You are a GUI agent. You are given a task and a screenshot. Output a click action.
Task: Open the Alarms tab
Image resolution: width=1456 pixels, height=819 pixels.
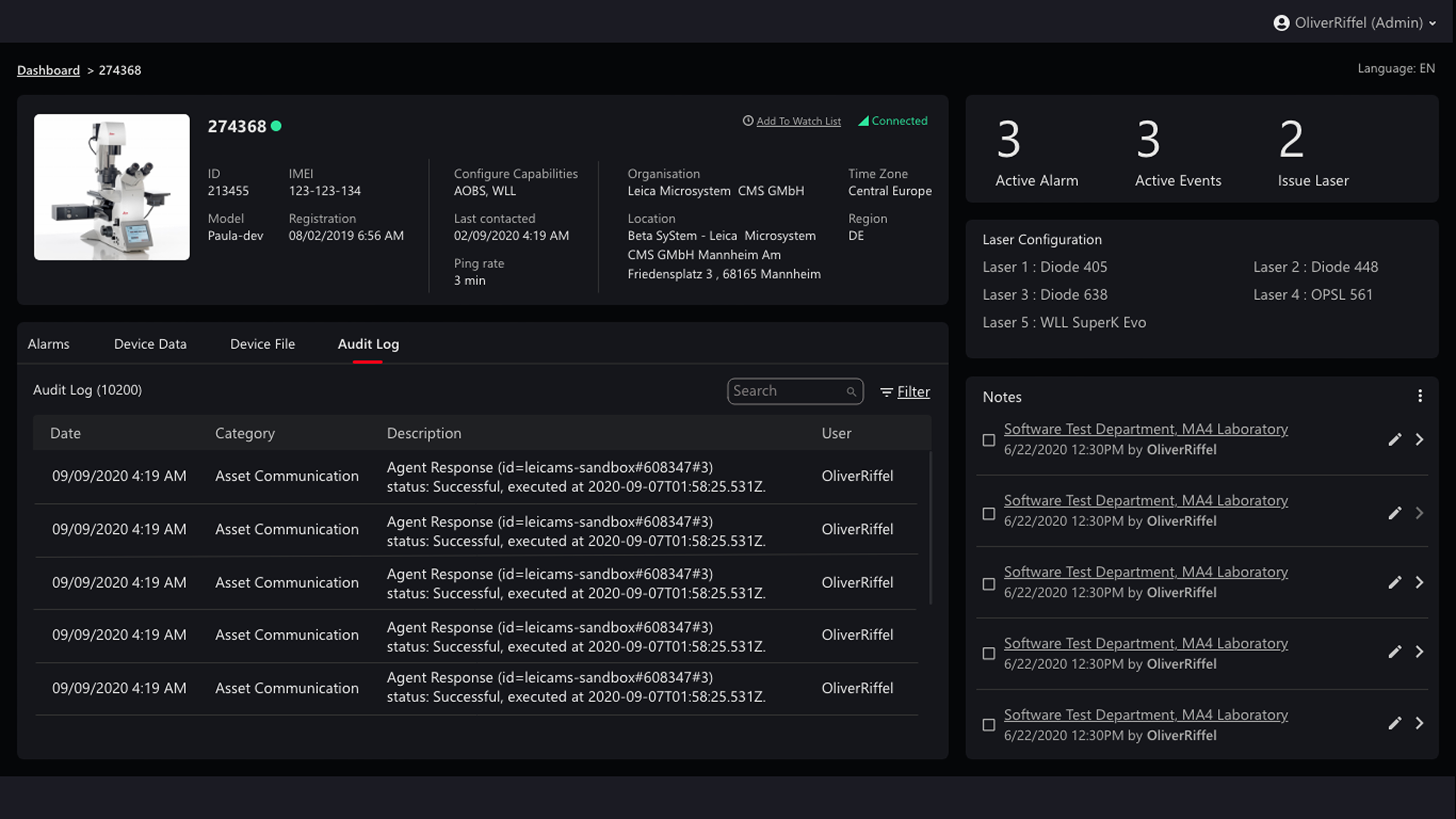tap(48, 344)
